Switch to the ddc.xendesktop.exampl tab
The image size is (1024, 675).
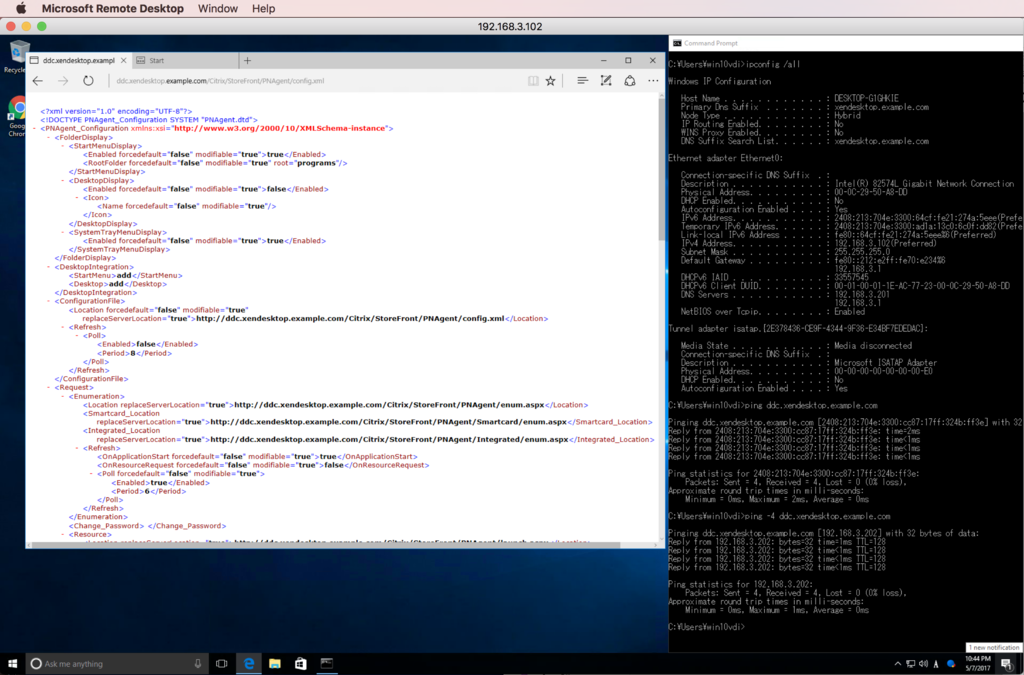[x=78, y=61]
